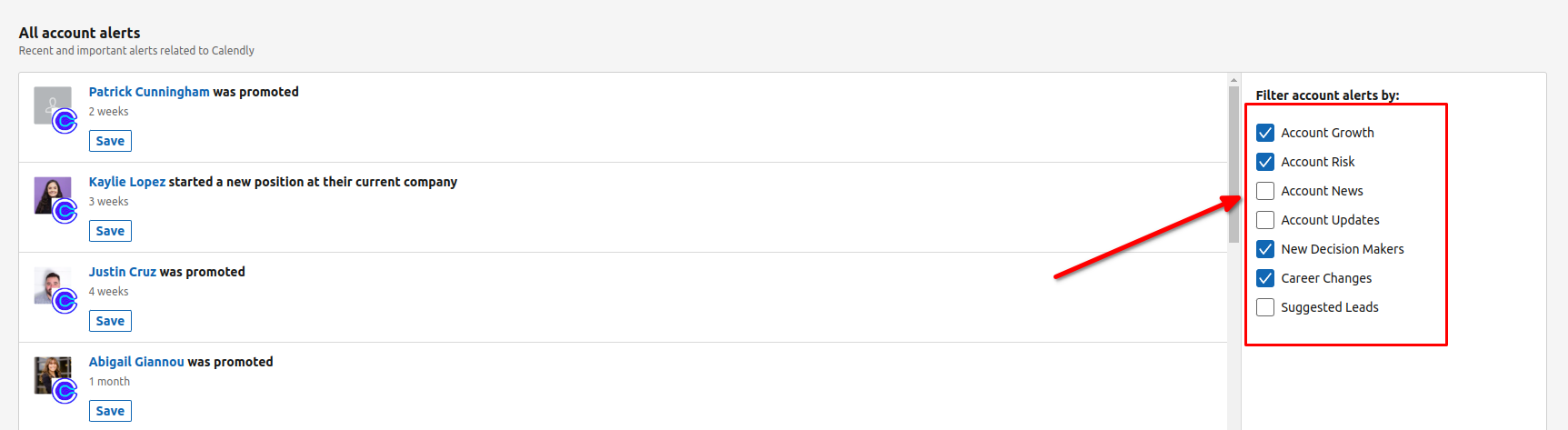Uncheck the Career Changes filter
The height and width of the screenshot is (430, 1568).
tap(1265, 278)
